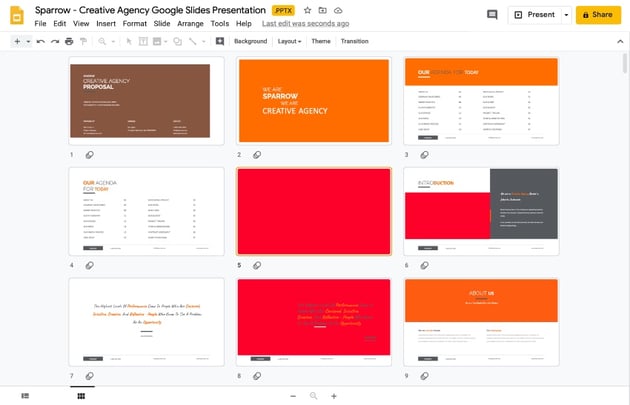
Task: Select Introduction slide 6 thumbnail
Action: pyautogui.click(x=481, y=211)
